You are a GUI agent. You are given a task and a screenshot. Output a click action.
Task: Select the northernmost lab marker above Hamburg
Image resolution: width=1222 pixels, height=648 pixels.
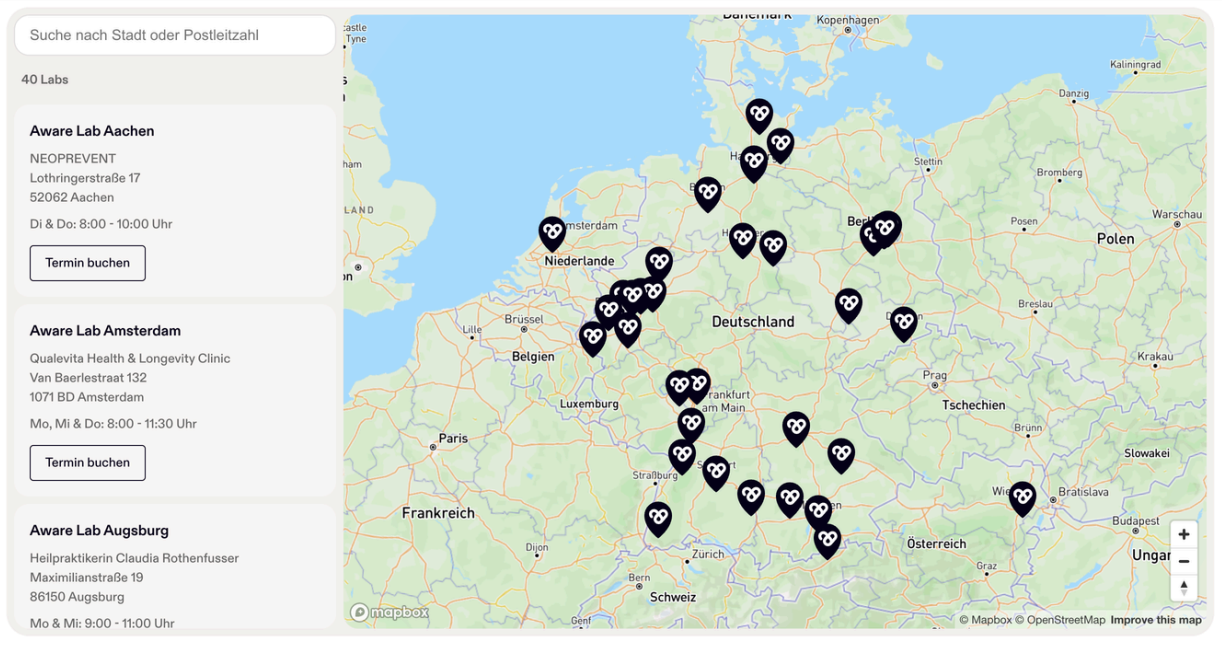coord(759,115)
